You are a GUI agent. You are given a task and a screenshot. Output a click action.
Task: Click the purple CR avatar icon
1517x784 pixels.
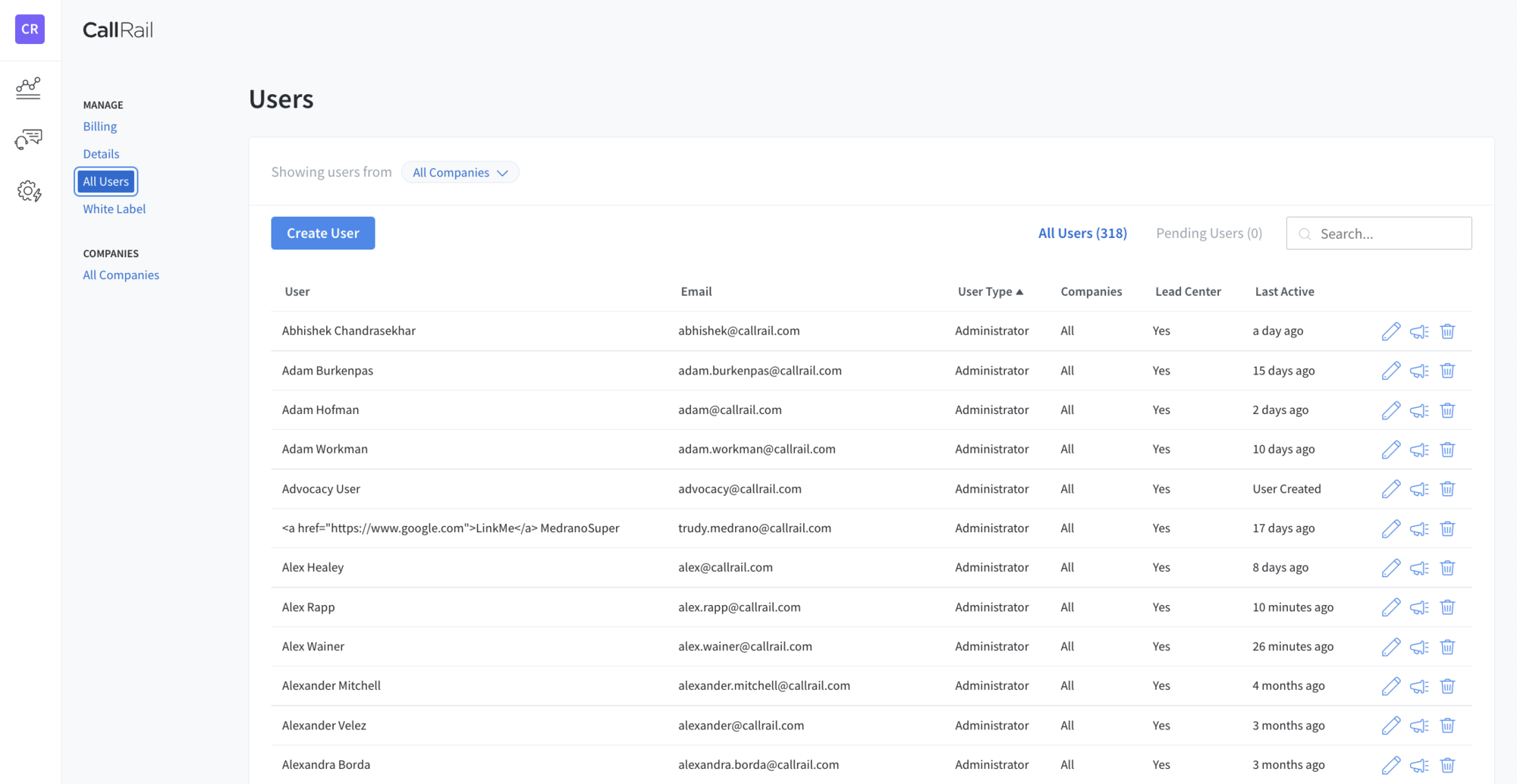(x=29, y=29)
